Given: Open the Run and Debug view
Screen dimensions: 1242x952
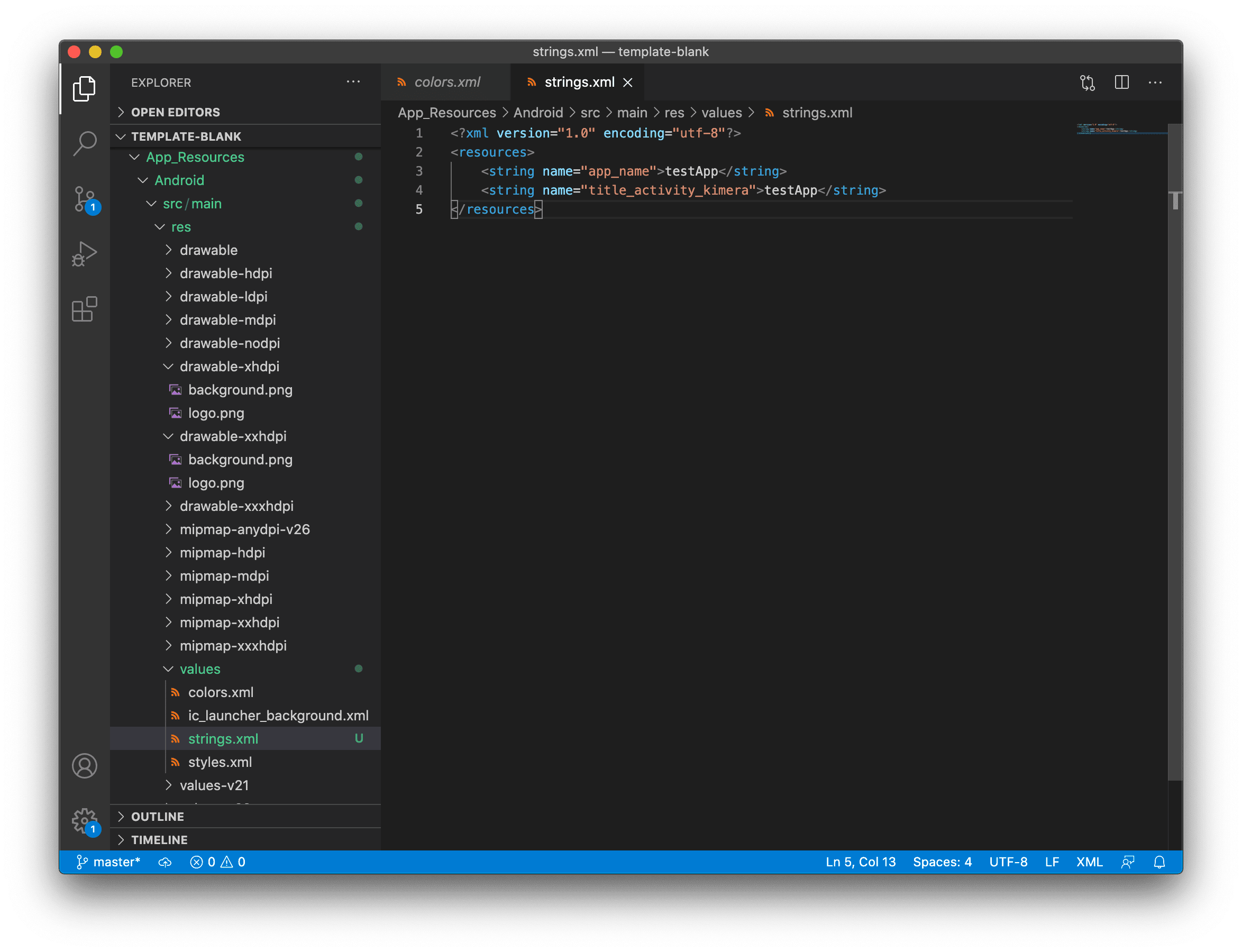Looking at the screenshot, I should (85, 253).
